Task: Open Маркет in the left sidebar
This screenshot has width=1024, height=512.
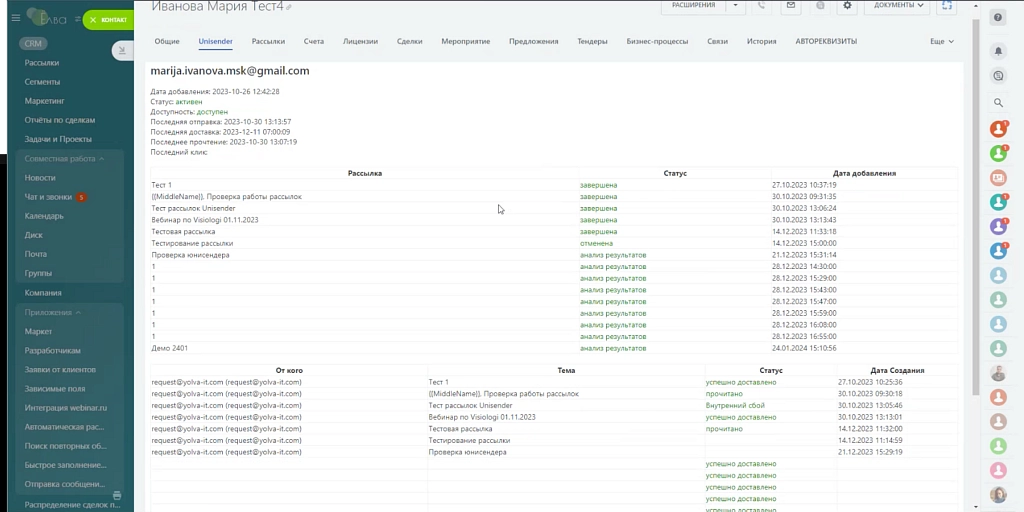Action: coord(39,332)
